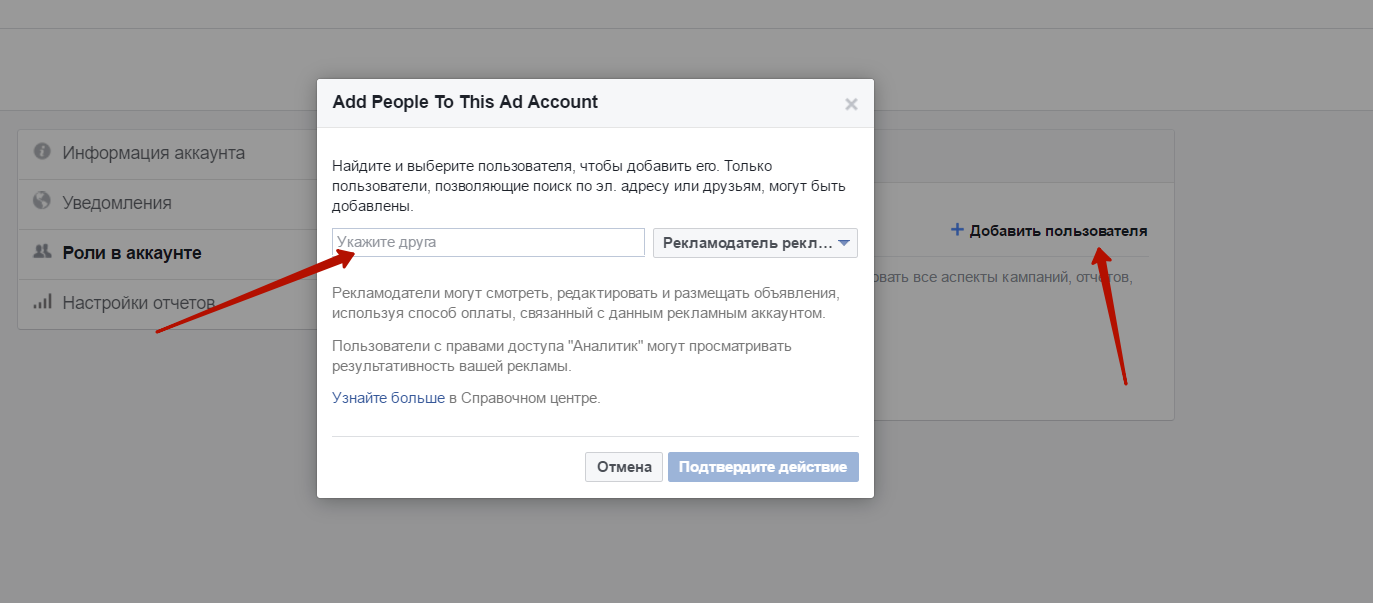Viewport: 1373px width, 603px height.
Task: Click the plus icon before Добавить пользователя
Action: click(957, 230)
